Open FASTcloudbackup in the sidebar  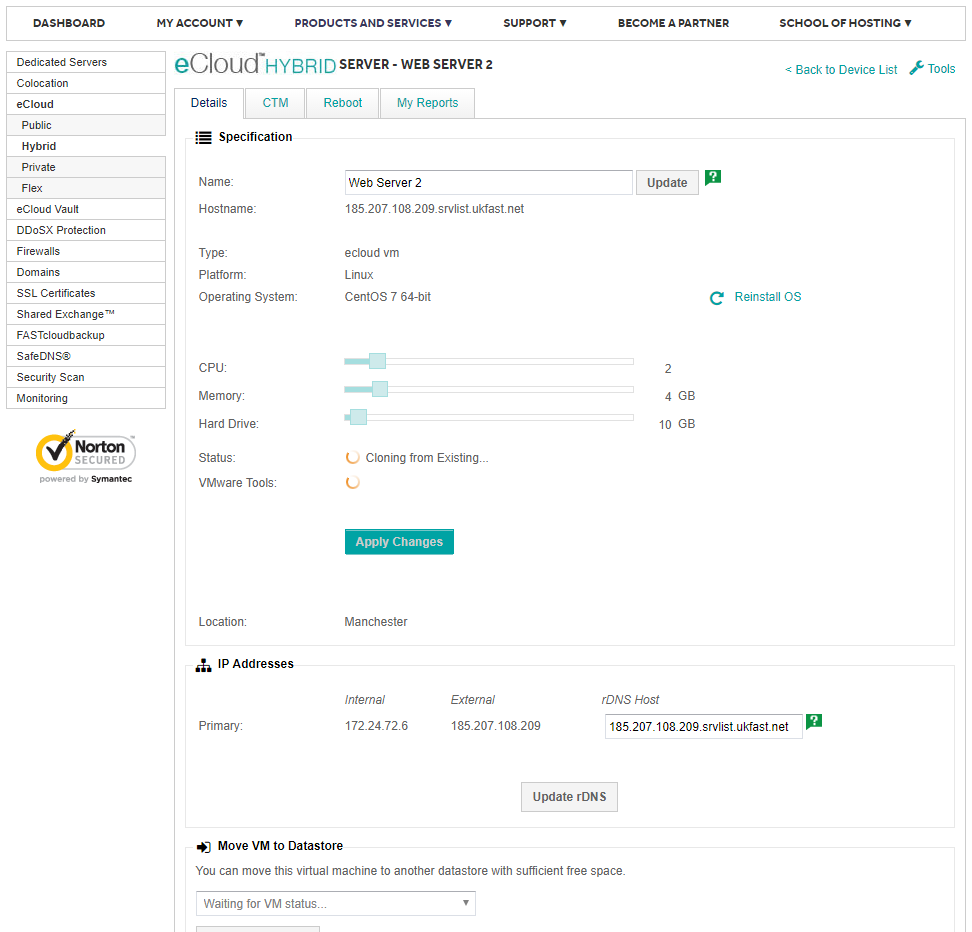pyautogui.click(x=86, y=335)
